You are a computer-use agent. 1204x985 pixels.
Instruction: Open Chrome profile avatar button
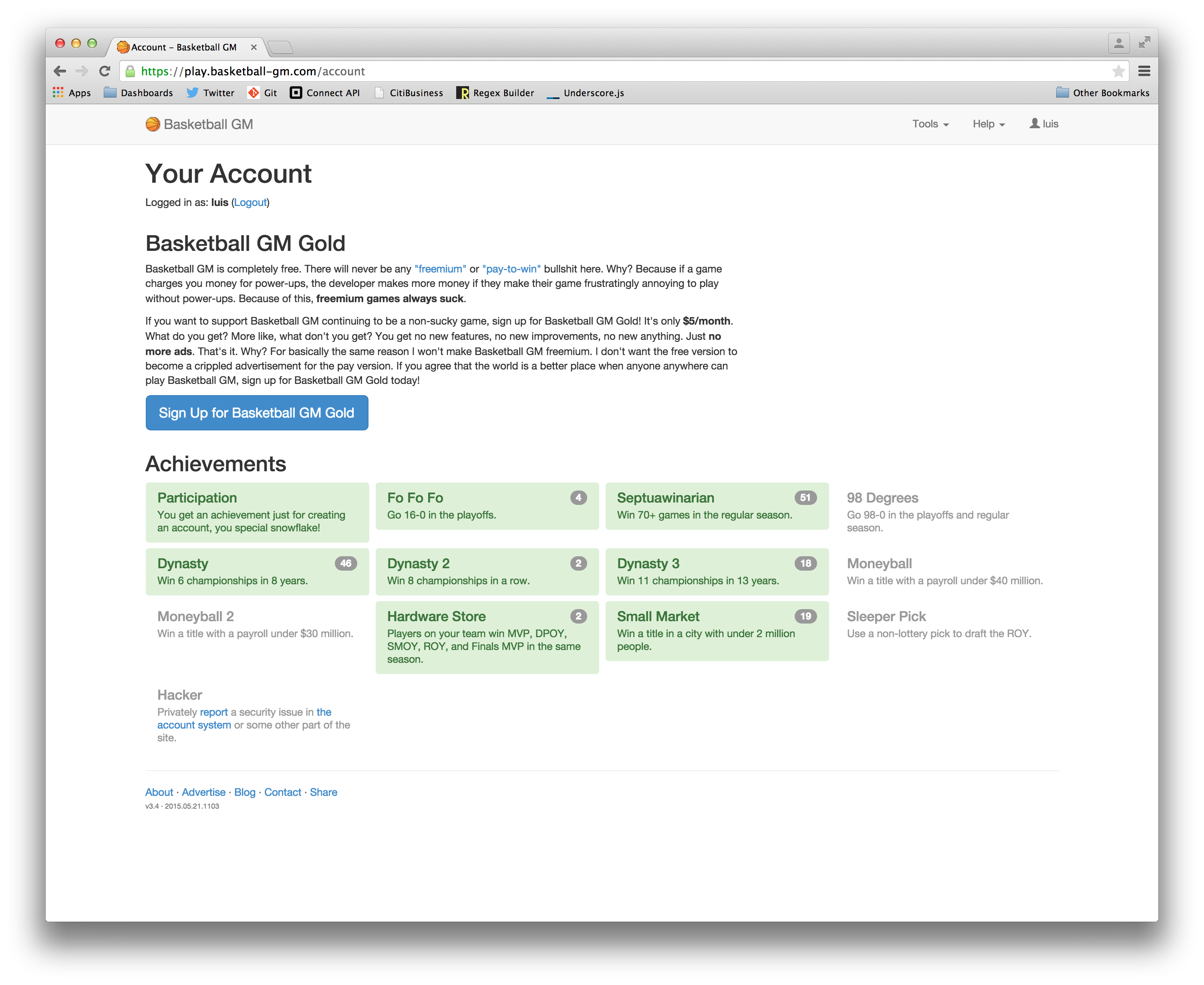click(1118, 43)
